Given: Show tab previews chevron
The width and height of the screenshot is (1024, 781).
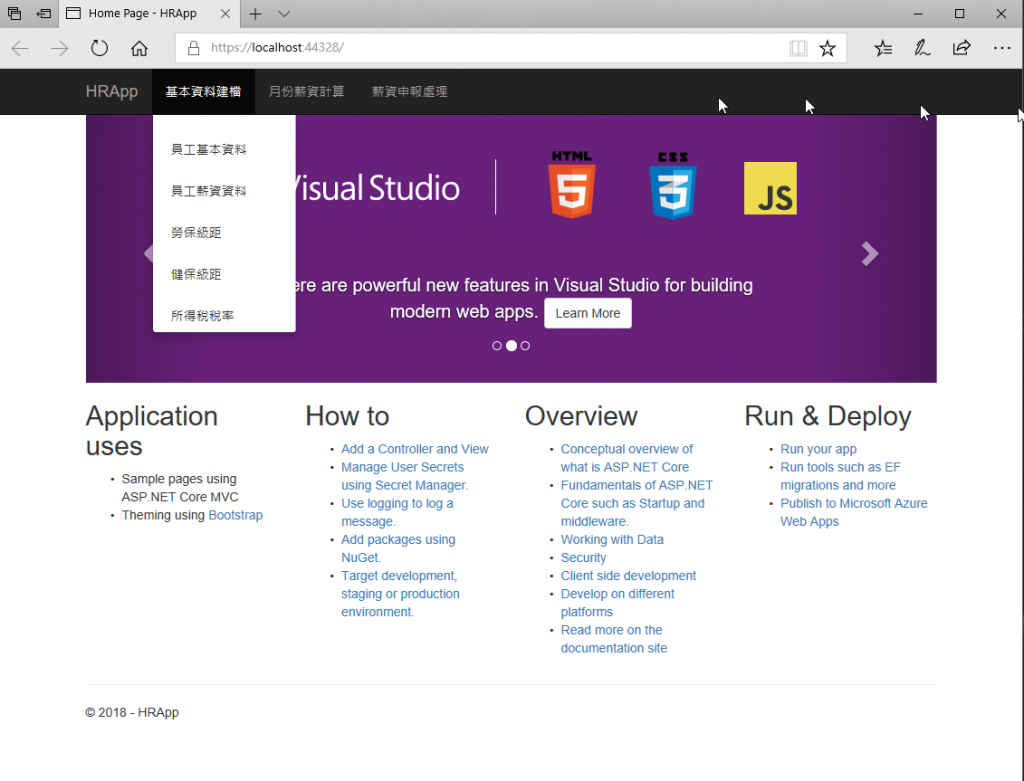Looking at the screenshot, I should point(283,14).
